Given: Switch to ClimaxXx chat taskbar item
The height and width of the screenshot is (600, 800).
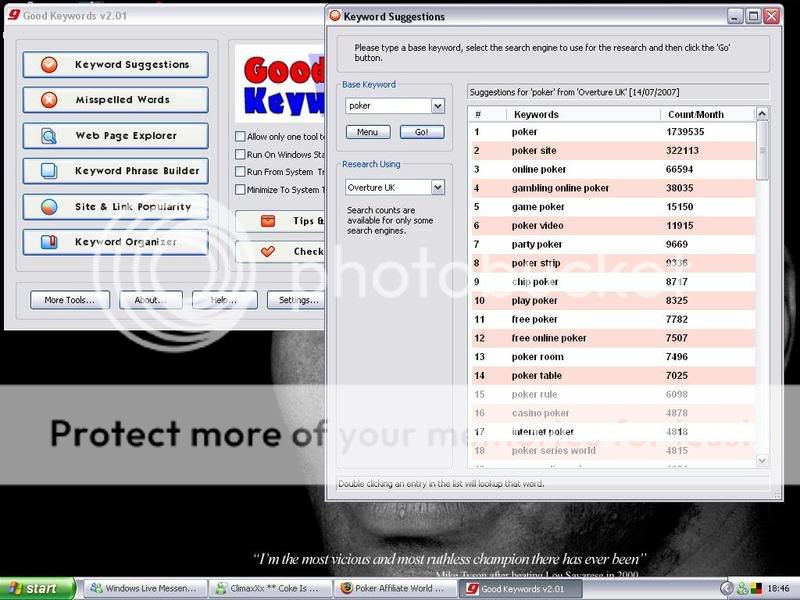Looking at the screenshot, I should [270, 589].
